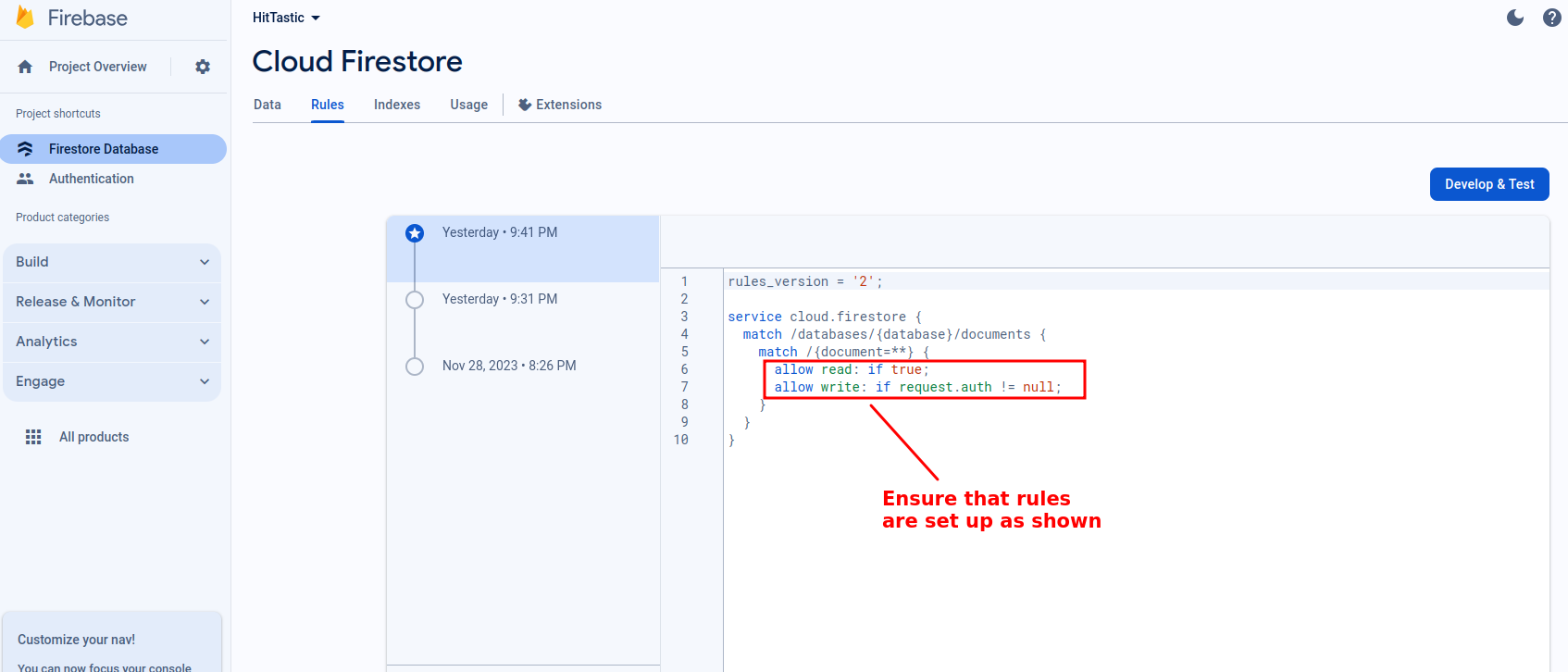
Task: Click line number 10 in the gutter
Action: pyautogui.click(x=681, y=440)
